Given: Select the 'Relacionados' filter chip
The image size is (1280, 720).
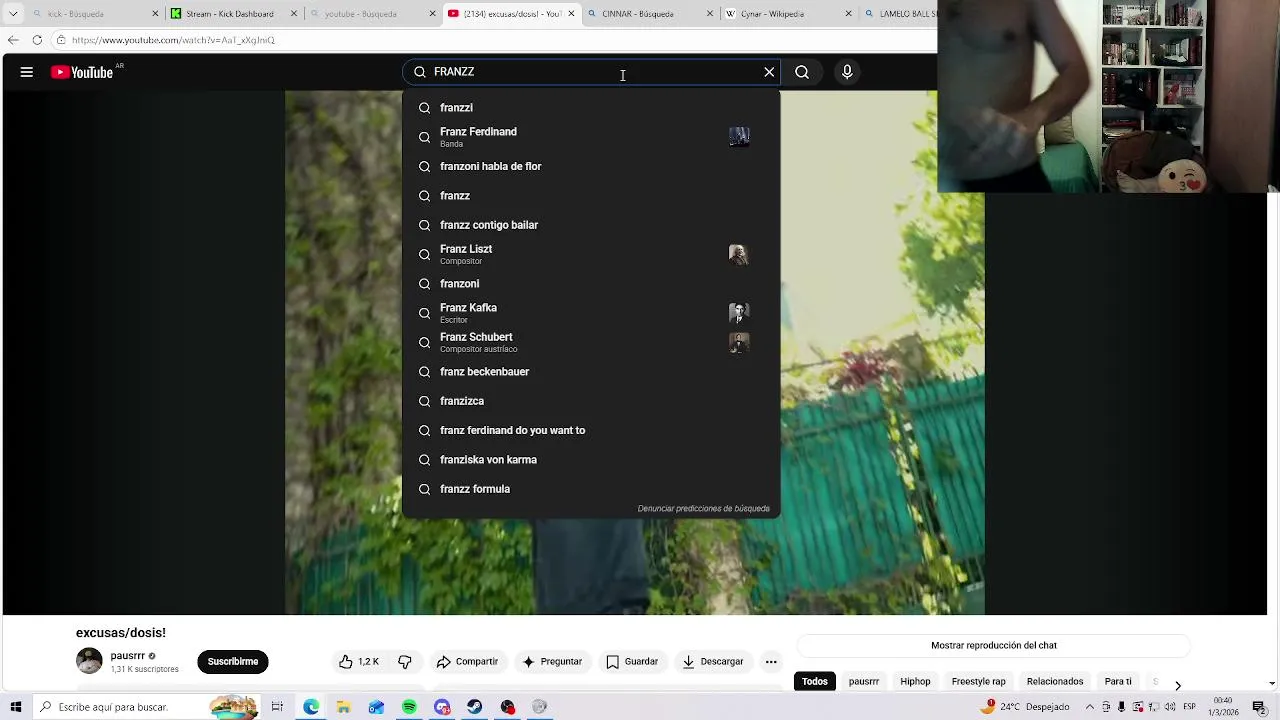Looking at the screenshot, I should (x=1055, y=682).
